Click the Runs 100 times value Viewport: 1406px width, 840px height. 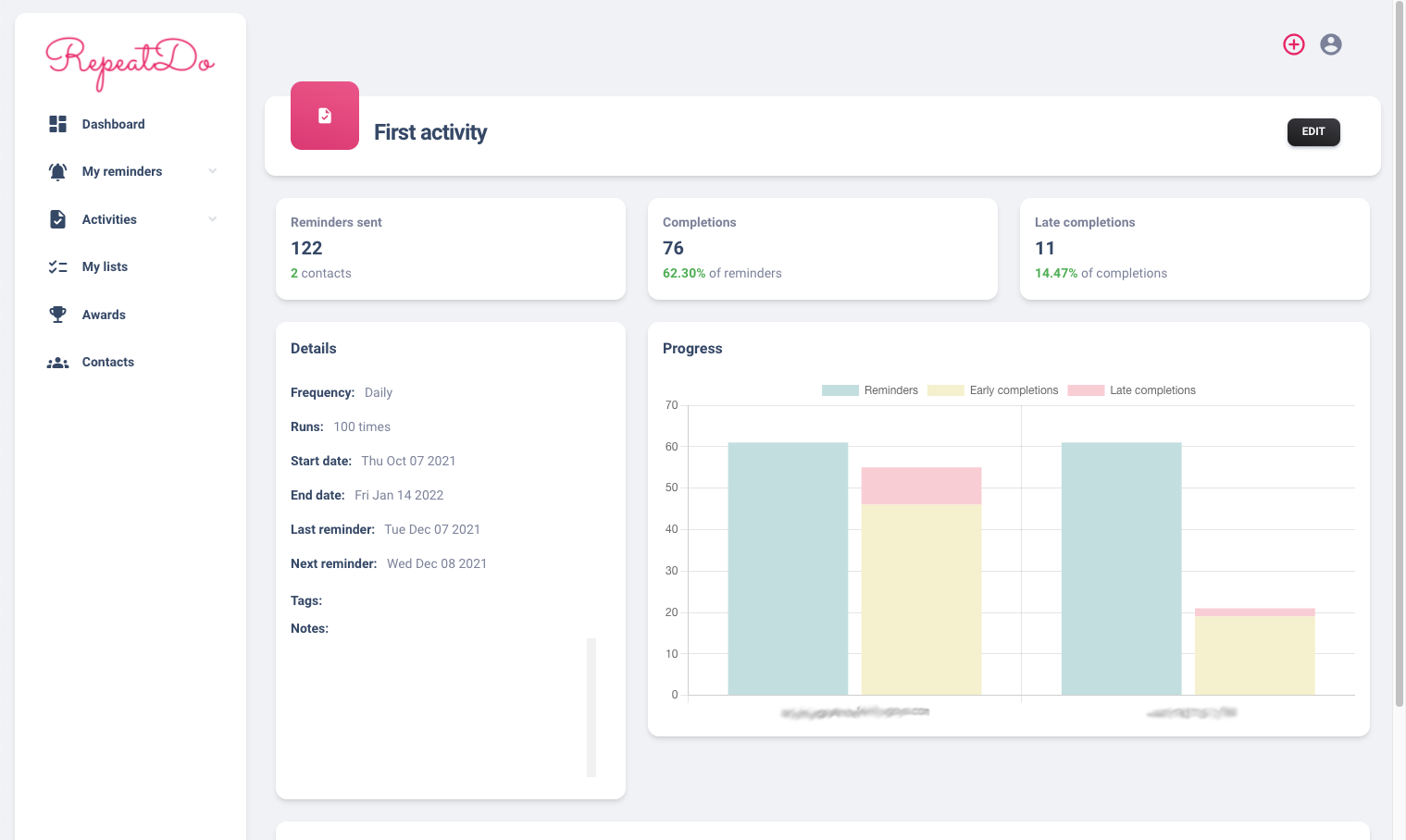[x=362, y=426]
